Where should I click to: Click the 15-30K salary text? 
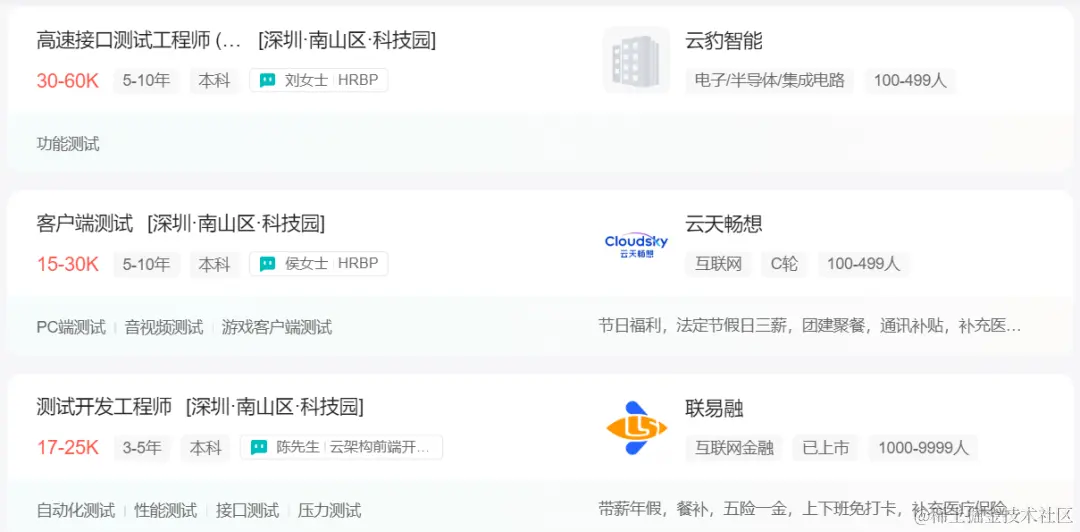pos(68,264)
